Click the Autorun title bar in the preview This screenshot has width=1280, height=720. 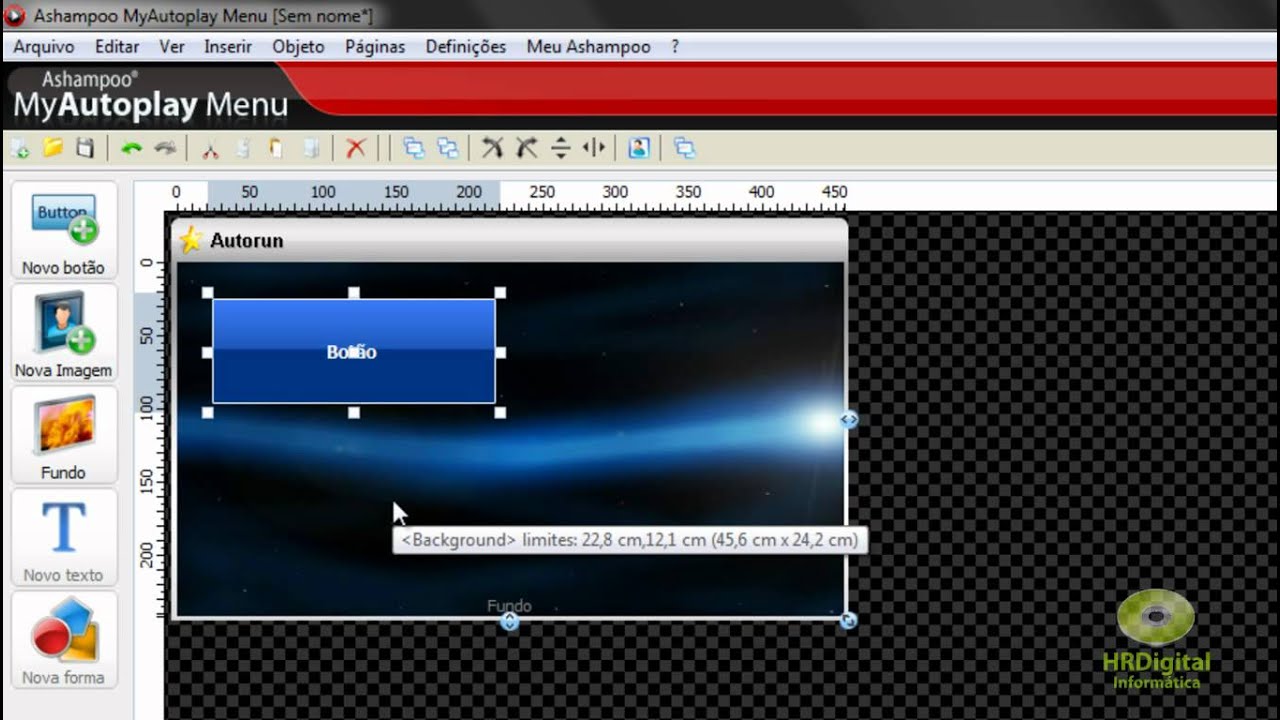pos(510,241)
